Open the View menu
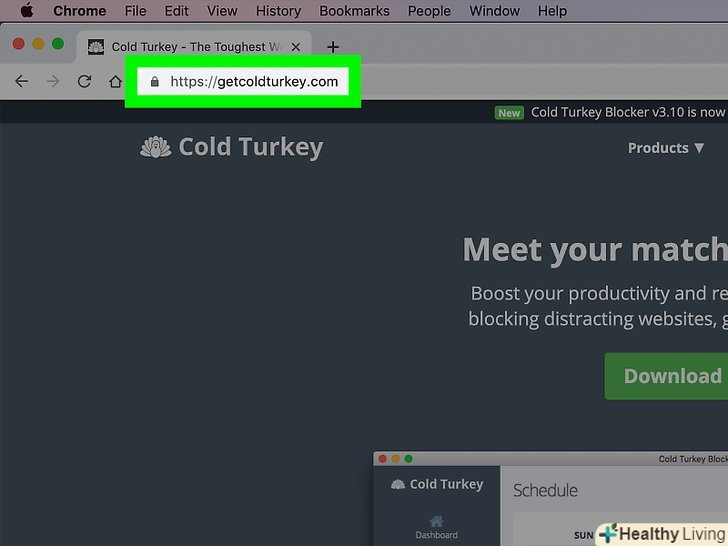 tap(222, 11)
